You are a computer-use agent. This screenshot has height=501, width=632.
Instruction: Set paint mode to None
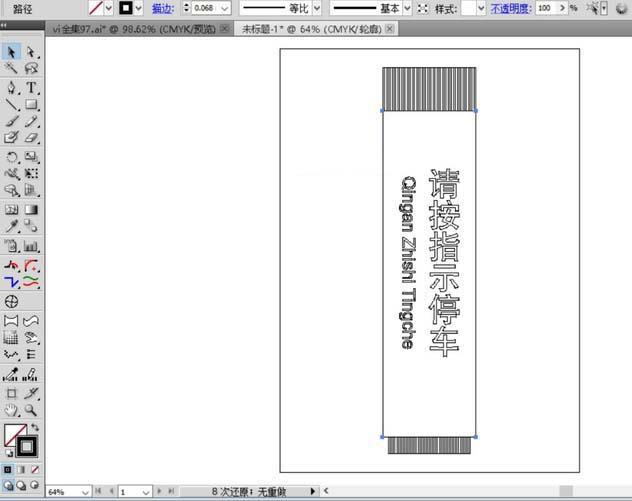click(35, 470)
